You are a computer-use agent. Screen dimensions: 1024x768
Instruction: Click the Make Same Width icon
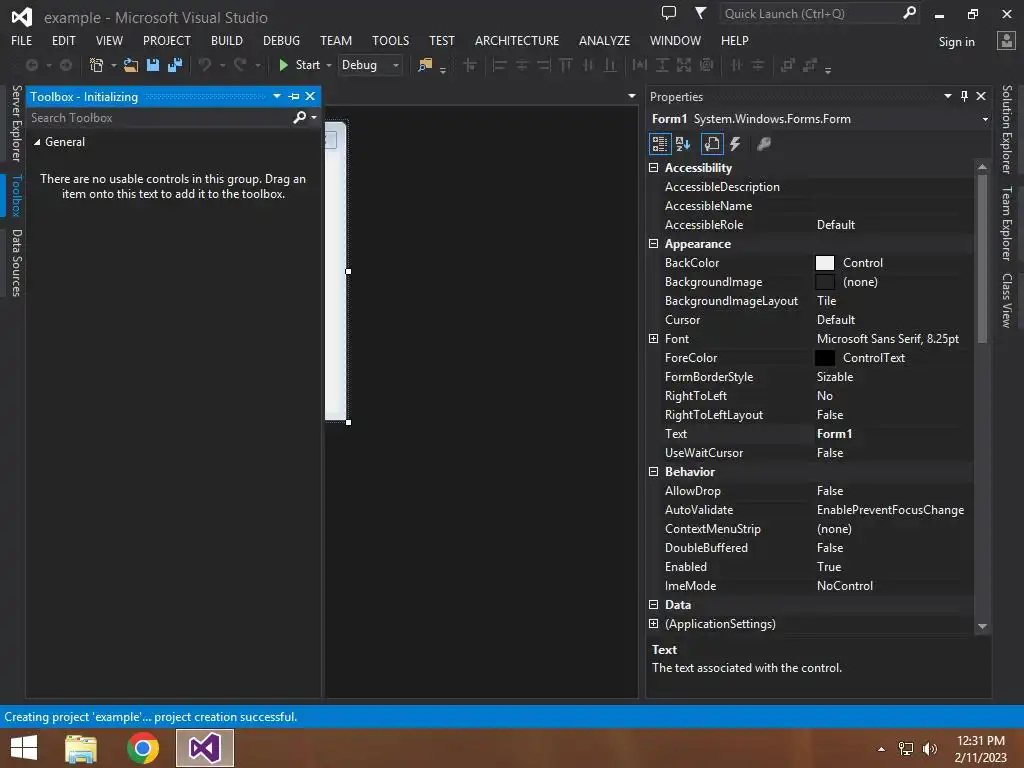click(640, 65)
